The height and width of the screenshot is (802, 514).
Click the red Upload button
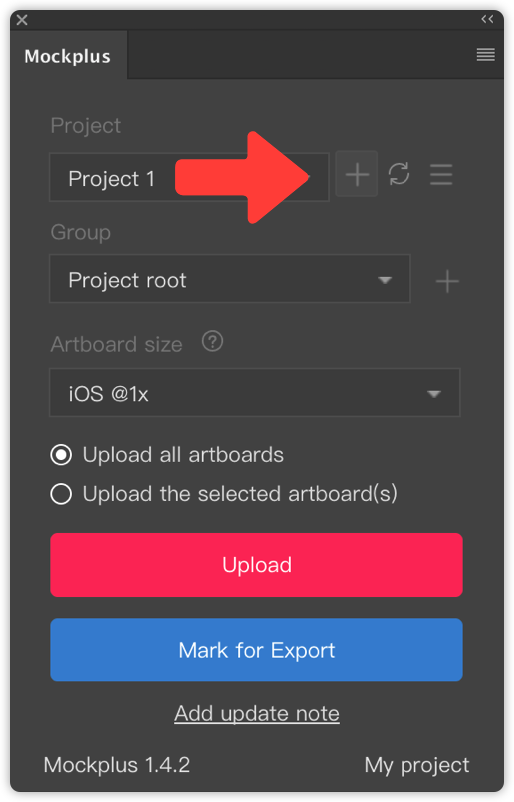coord(256,565)
